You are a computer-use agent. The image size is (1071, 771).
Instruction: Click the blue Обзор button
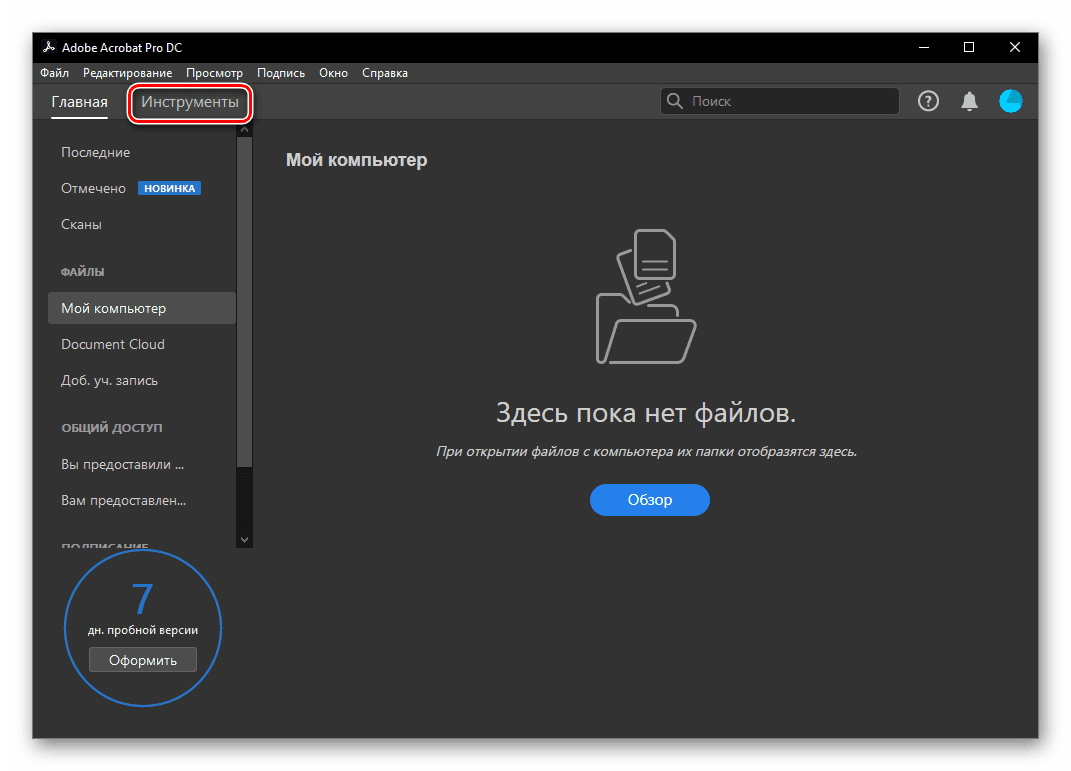pyautogui.click(x=650, y=500)
